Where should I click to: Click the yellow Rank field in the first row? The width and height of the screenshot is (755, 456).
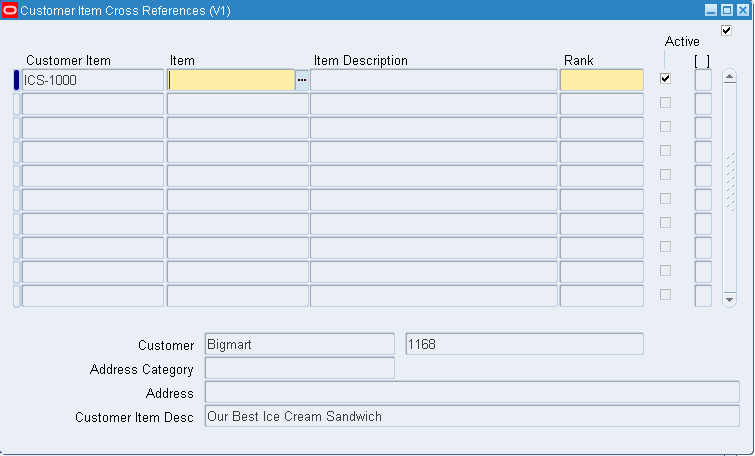602,80
